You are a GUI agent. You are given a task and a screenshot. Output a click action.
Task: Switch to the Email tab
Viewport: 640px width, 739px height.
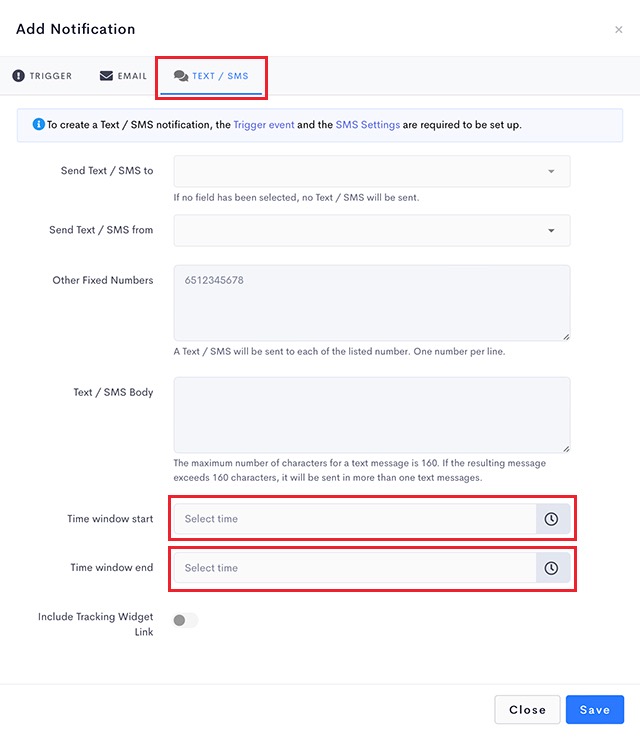[123, 75]
